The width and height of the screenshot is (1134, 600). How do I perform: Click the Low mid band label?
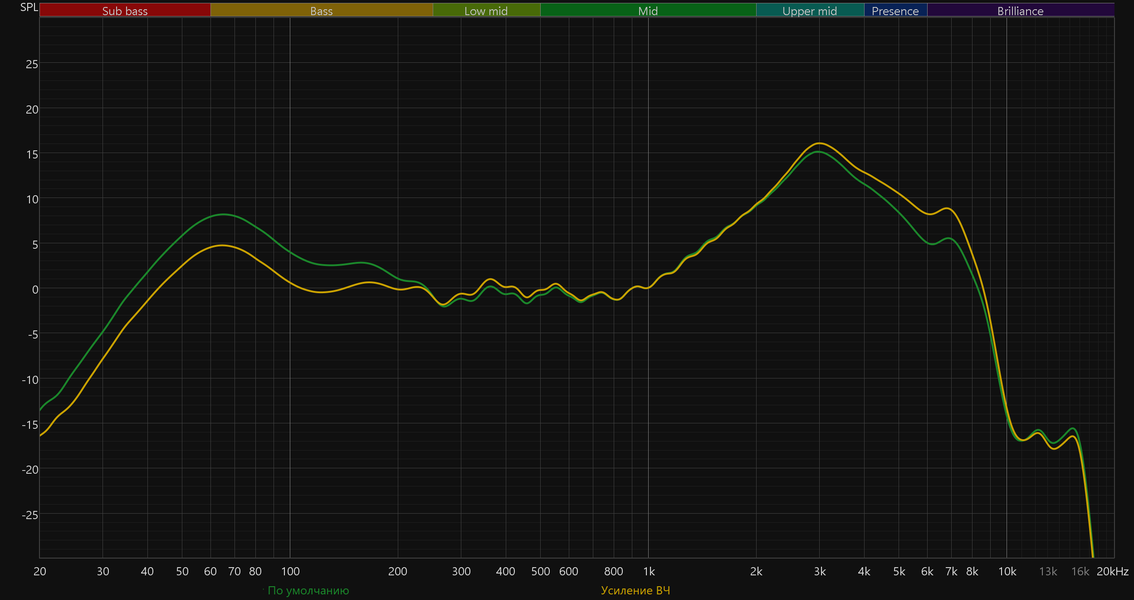486,11
